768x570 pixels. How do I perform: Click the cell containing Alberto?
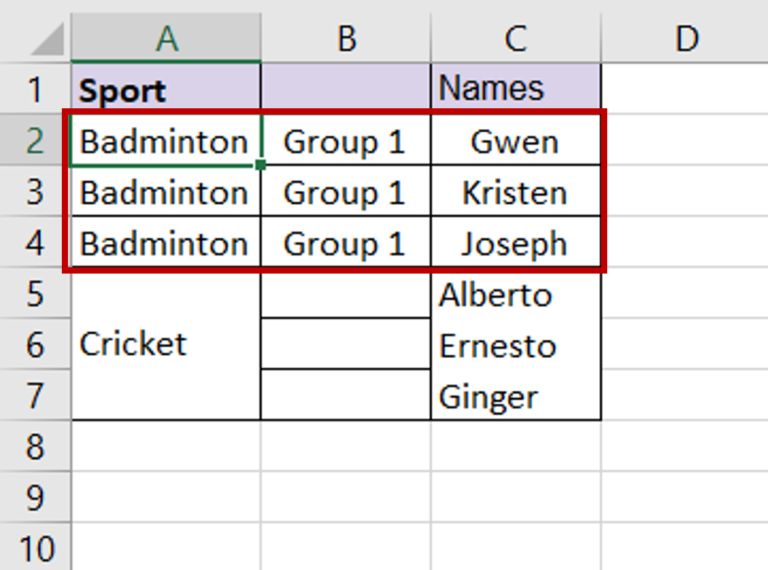(516, 295)
